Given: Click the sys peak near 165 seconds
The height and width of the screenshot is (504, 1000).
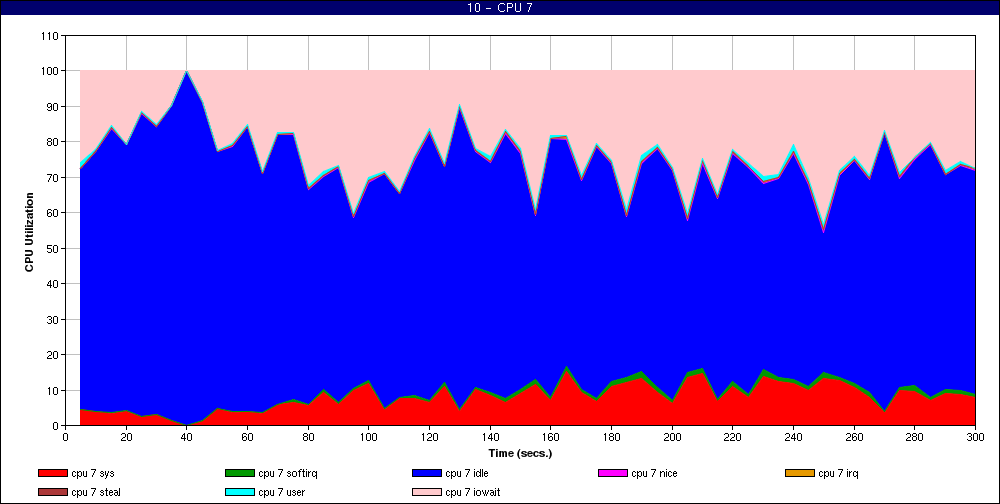Looking at the screenshot, I should [x=566, y=369].
